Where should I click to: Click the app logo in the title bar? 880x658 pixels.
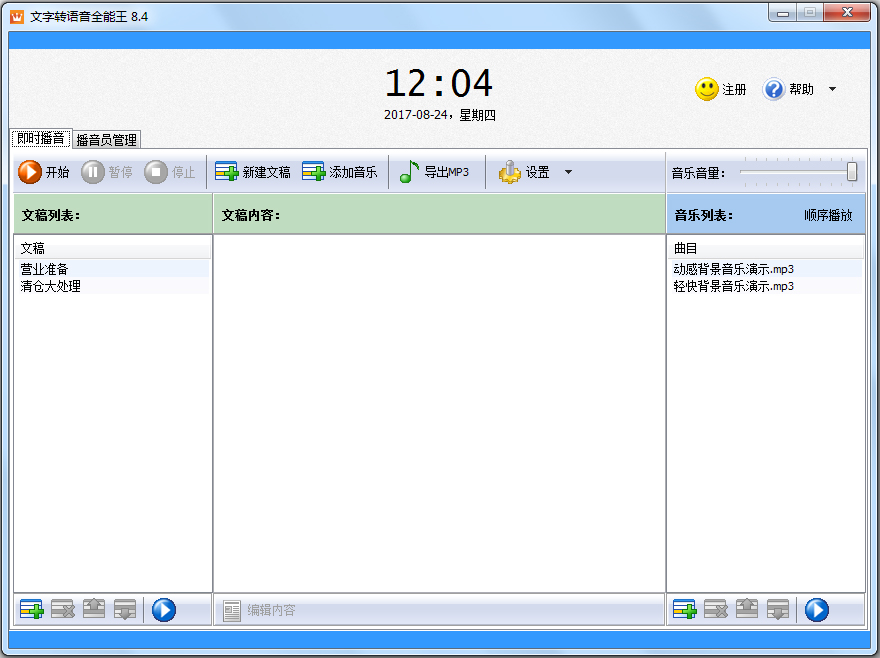coord(17,16)
